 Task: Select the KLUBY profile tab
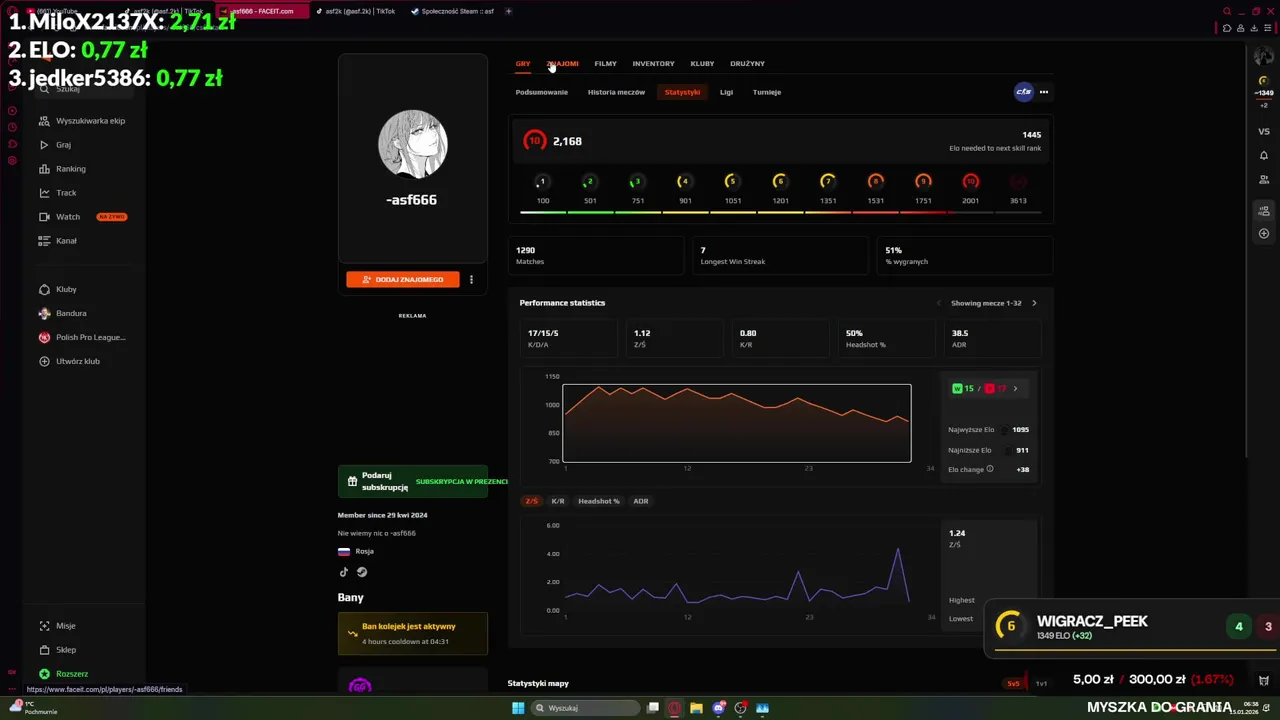coord(702,63)
